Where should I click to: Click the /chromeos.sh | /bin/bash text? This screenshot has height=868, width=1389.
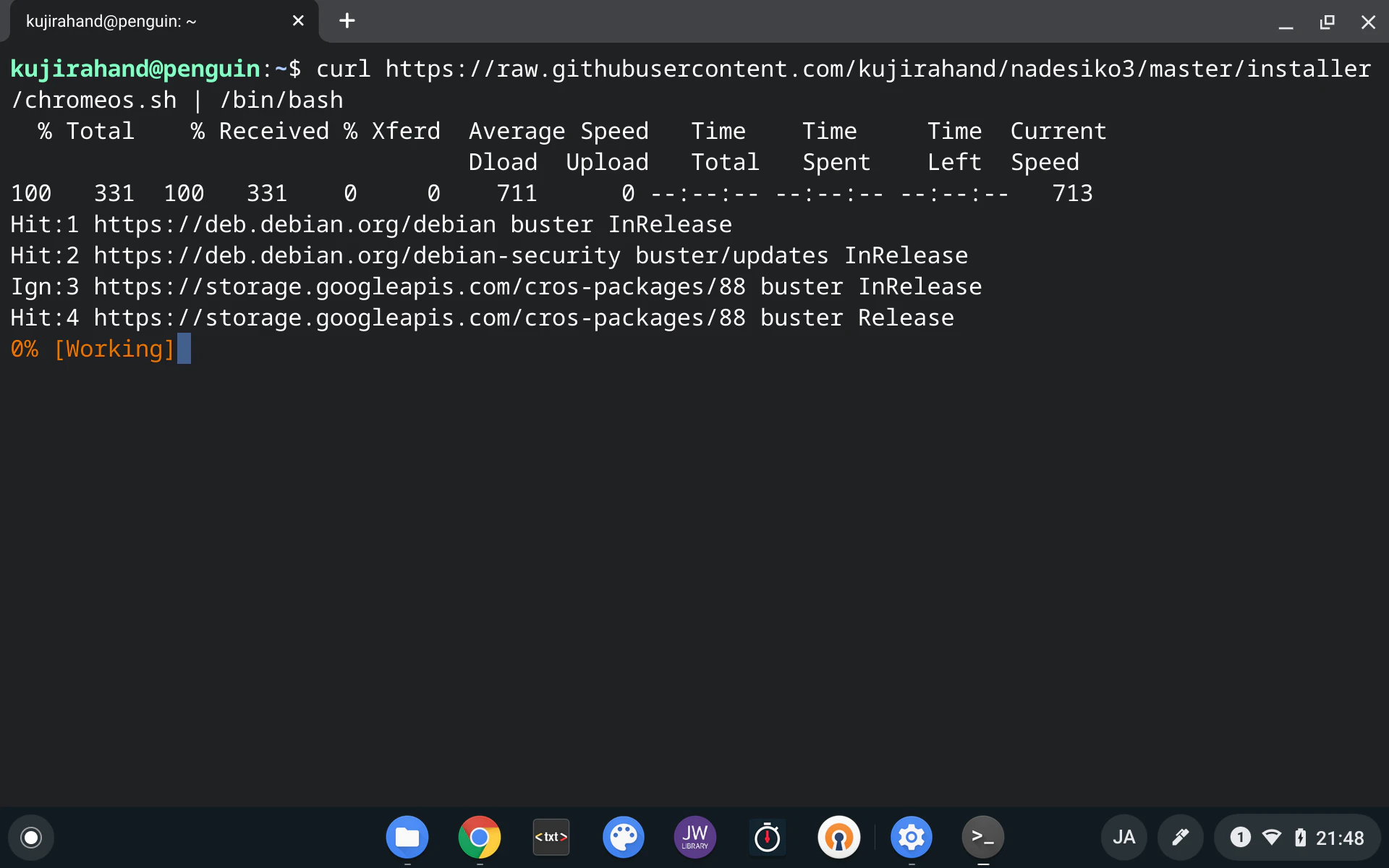(x=177, y=100)
